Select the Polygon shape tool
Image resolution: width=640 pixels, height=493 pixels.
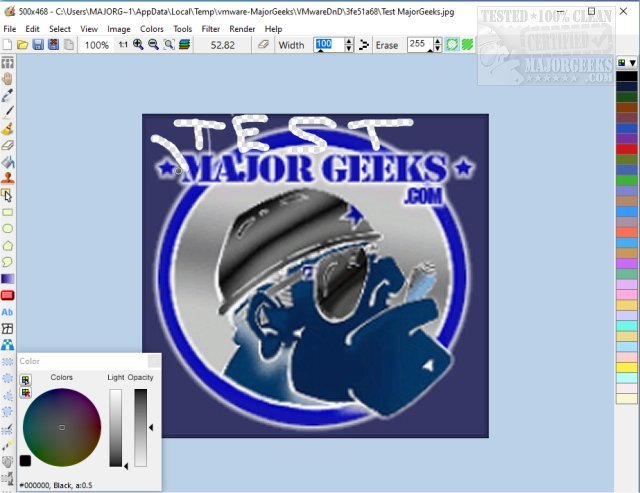coord(7,245)
